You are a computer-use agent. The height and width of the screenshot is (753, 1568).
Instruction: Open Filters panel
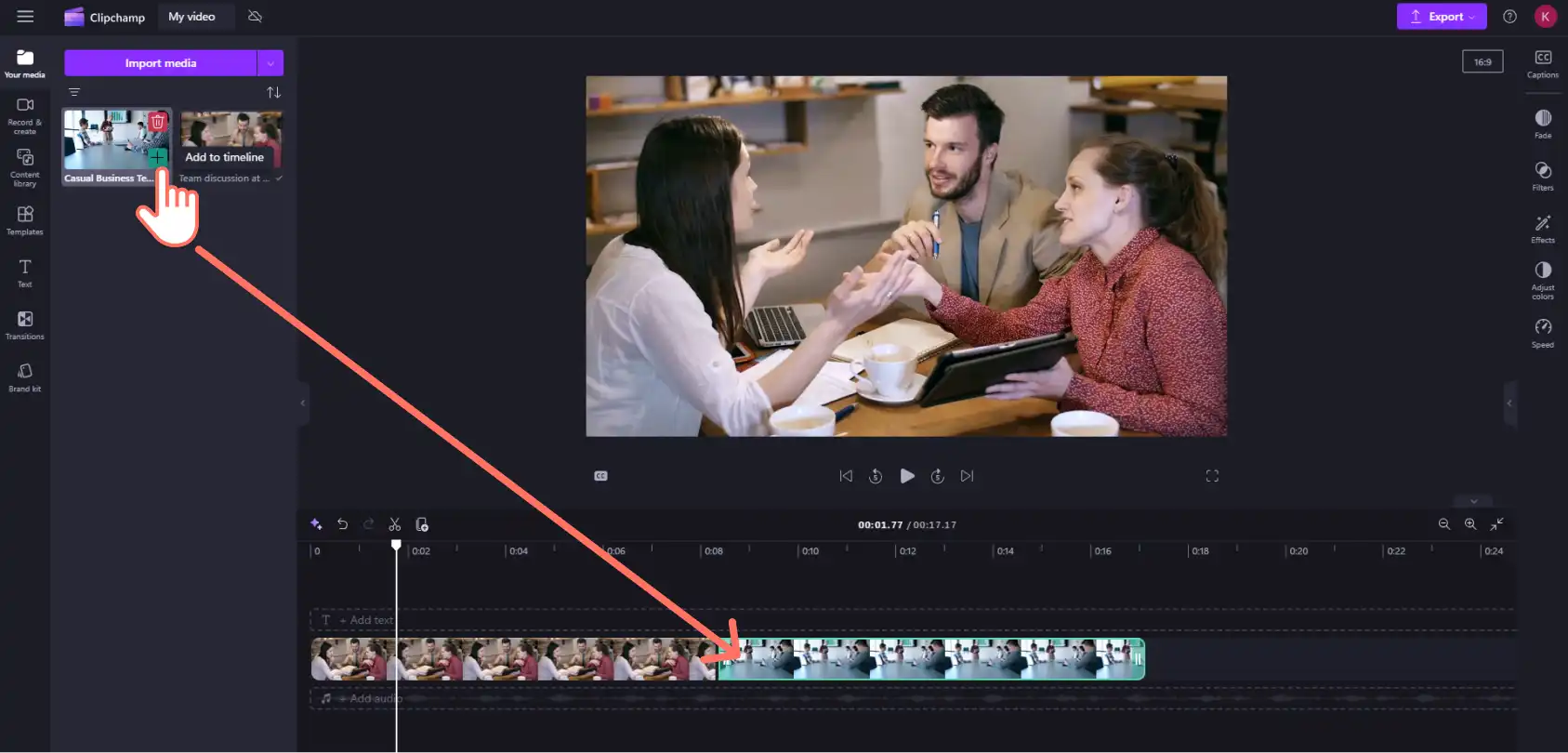click(1543, 176)
